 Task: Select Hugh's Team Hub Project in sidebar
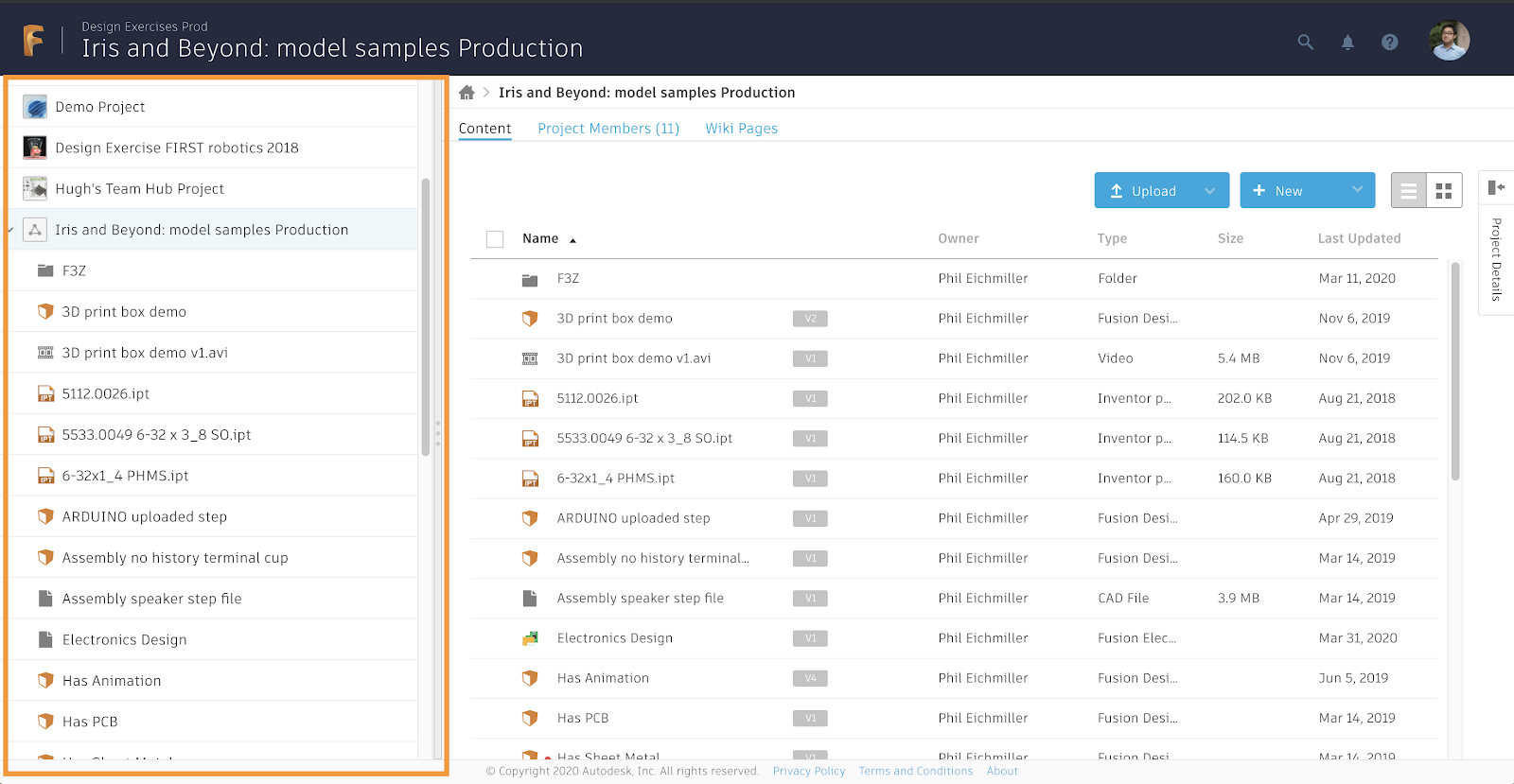click(140, 188)
